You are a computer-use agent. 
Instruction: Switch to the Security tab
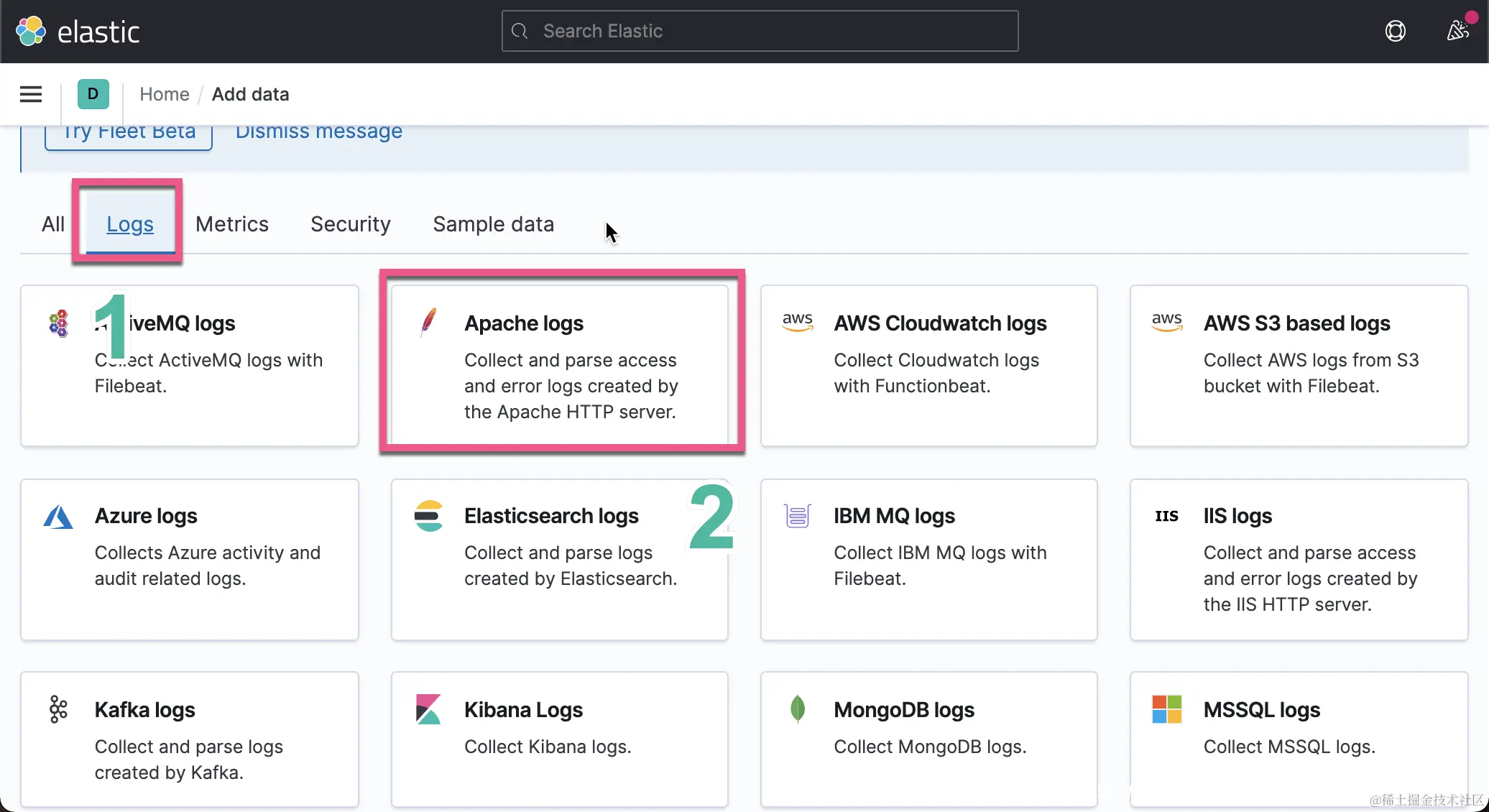[x=350, y=224]
